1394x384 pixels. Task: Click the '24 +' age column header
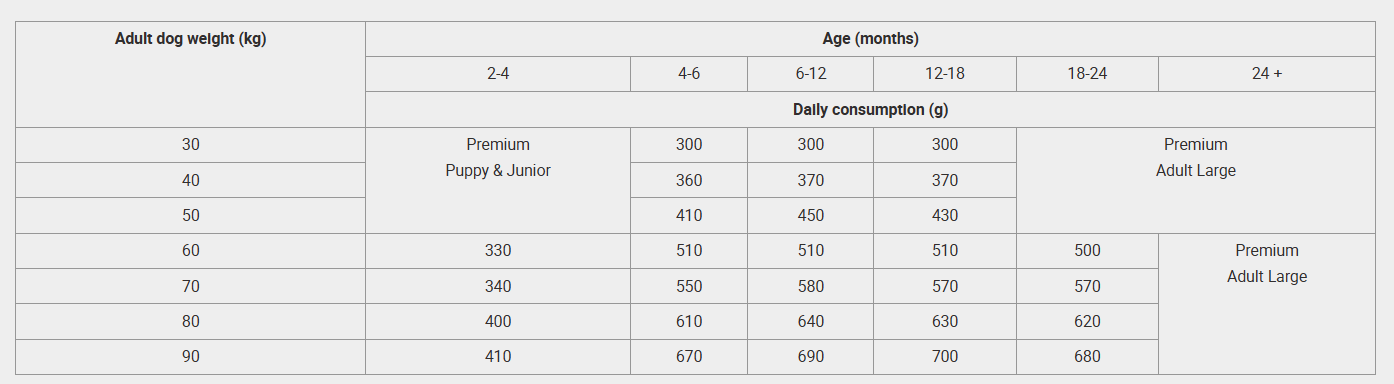click(1267, 74)
